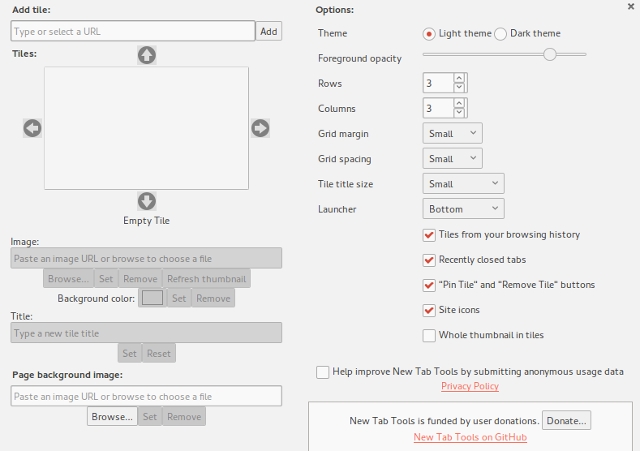Viewport: 640px width, 451px height.
Task: Toggle Recently closed tabs checkbox
Action: [x=429, y=260]
